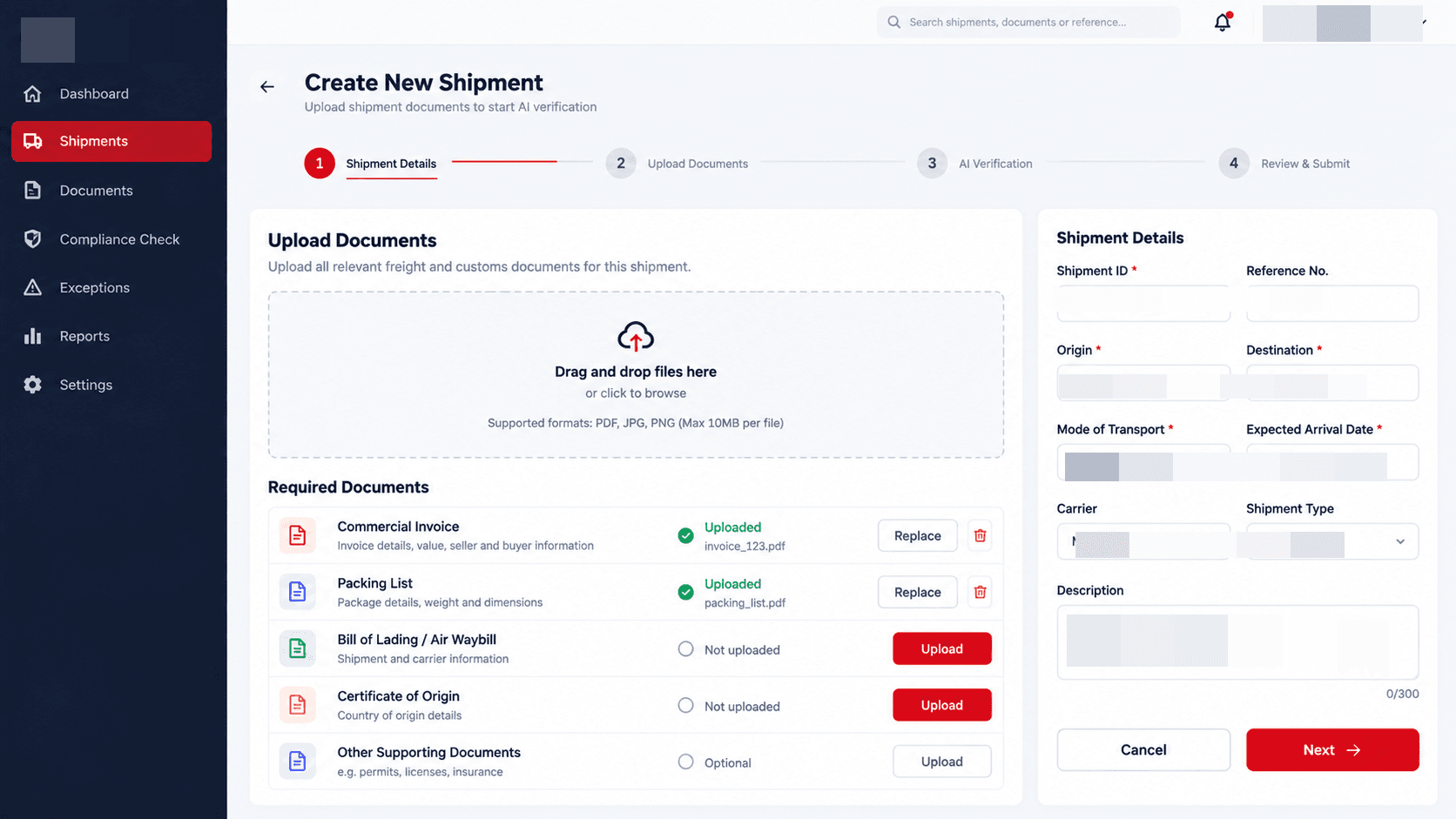Go back using the left arrow icon
1456x819 pixels.
click(x=267, y=87)
